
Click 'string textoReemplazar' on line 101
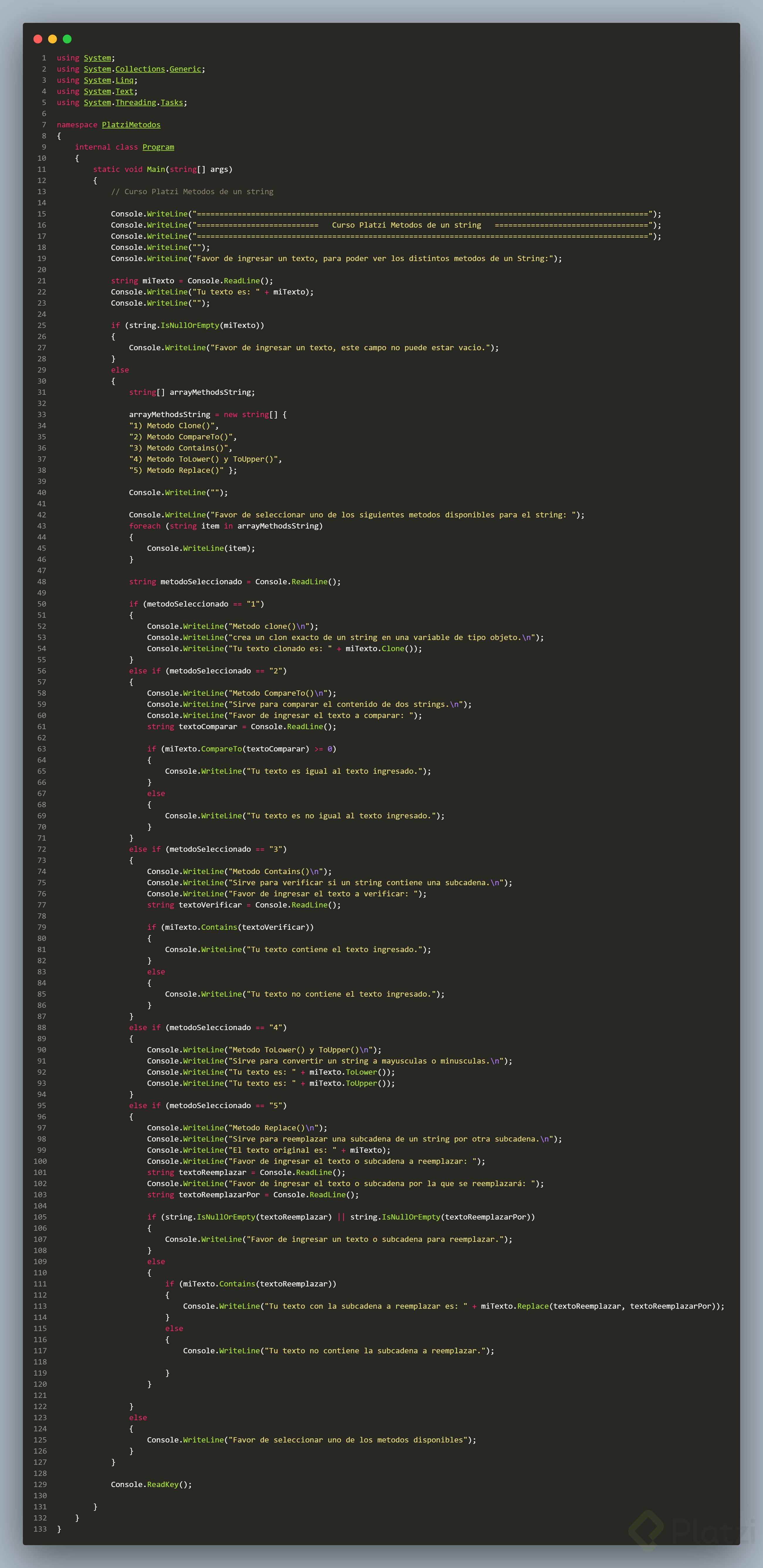point(196,1172)
